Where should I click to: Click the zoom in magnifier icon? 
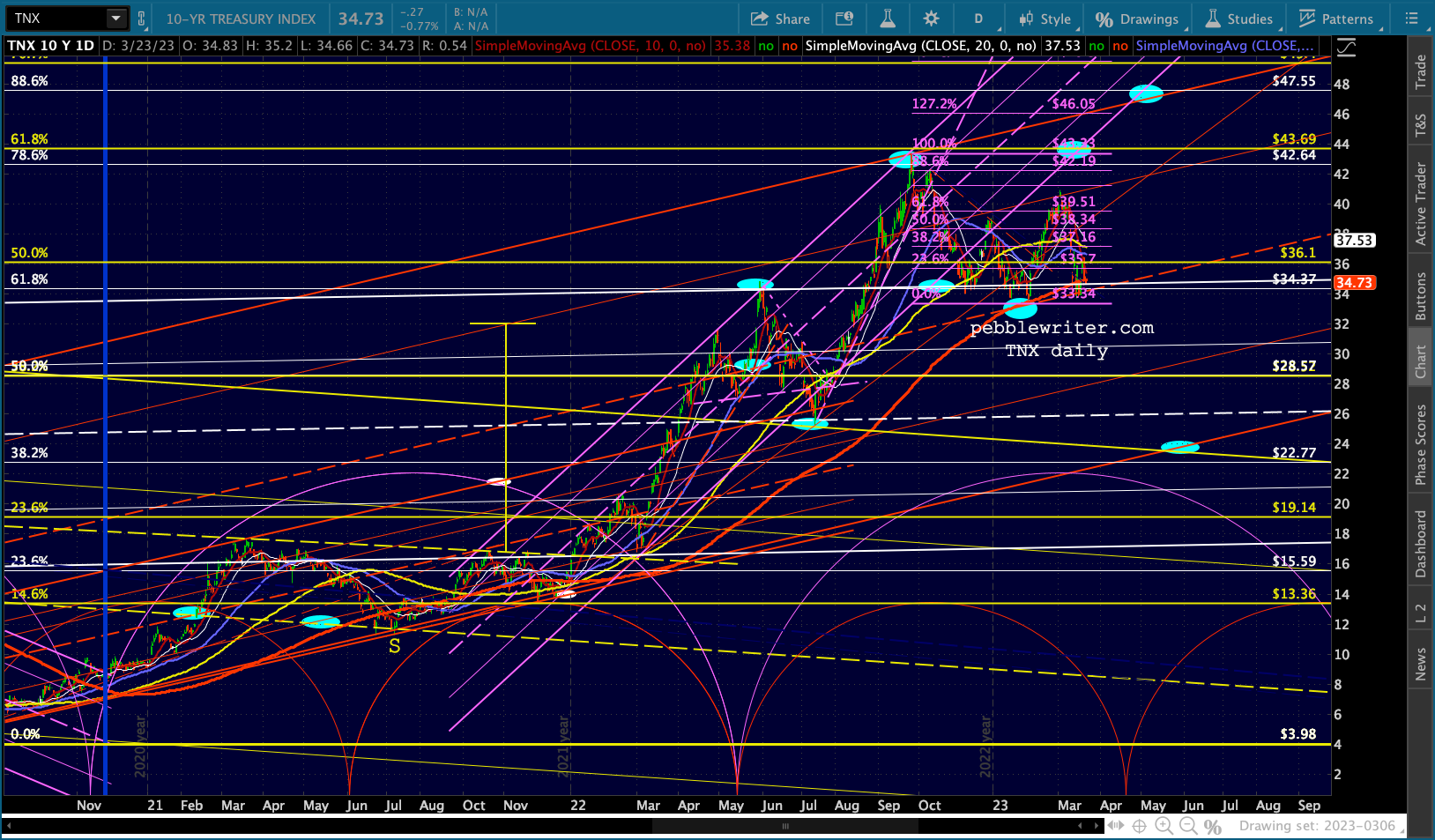coord(1164,826)
